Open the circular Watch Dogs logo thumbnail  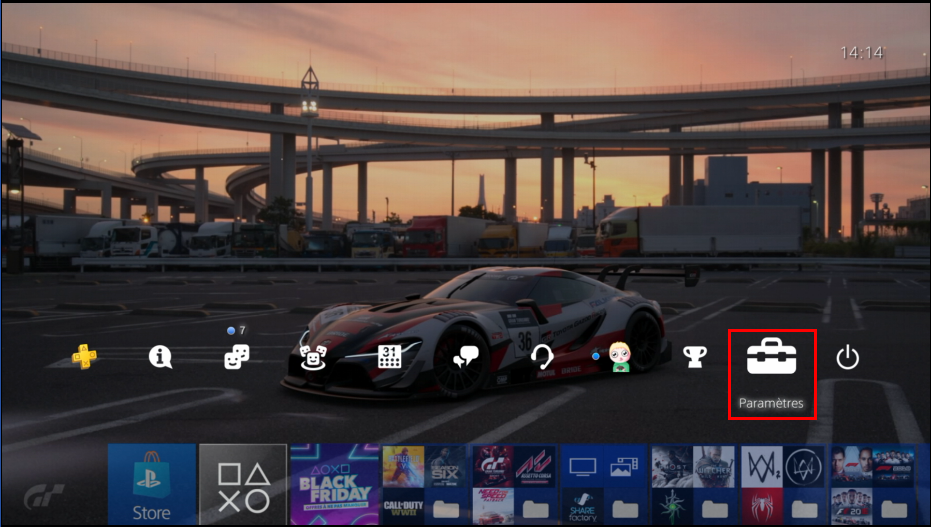click(805, 466)
